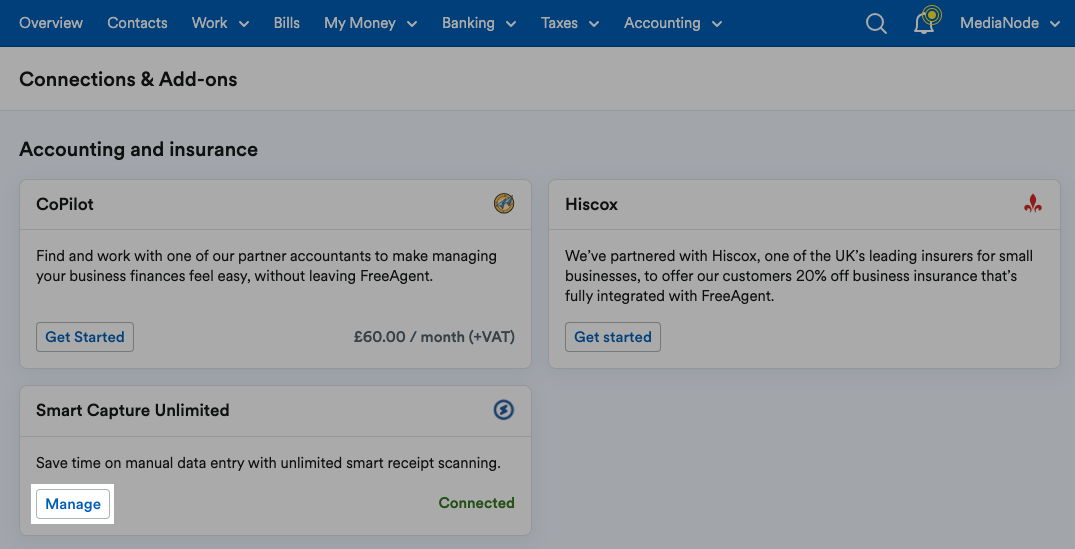
Task: Click the Smart Capture lightning bolt icon
Action: [x=504, y=410]
